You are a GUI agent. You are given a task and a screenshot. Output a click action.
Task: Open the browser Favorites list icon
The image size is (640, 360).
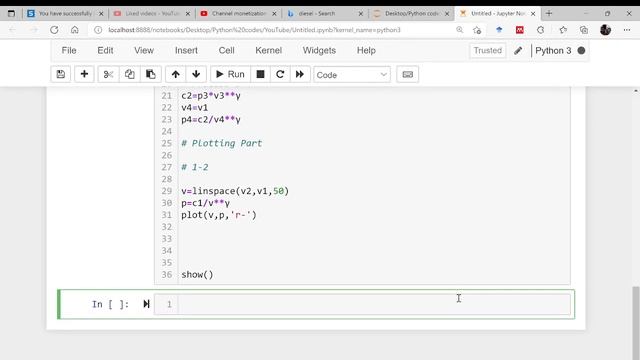(x=563, y=30)
